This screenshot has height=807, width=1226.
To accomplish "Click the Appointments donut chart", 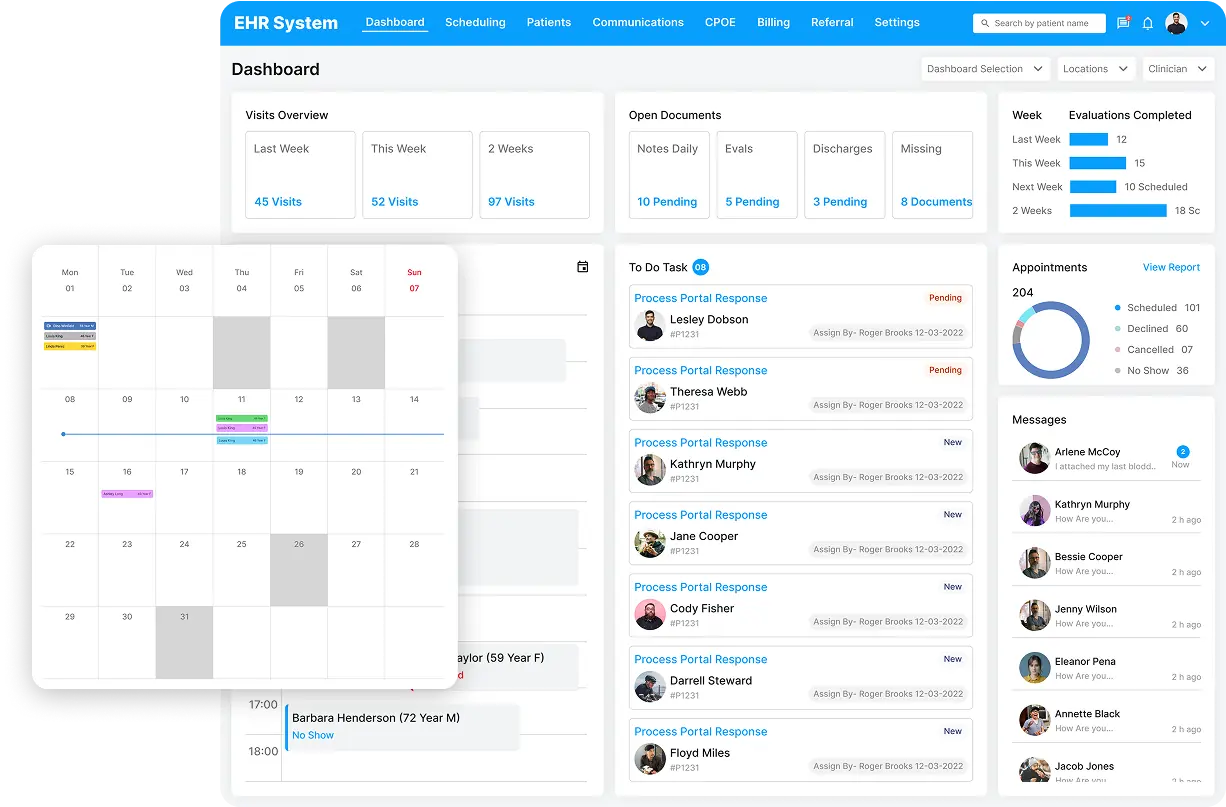I will click(1051, 341).
